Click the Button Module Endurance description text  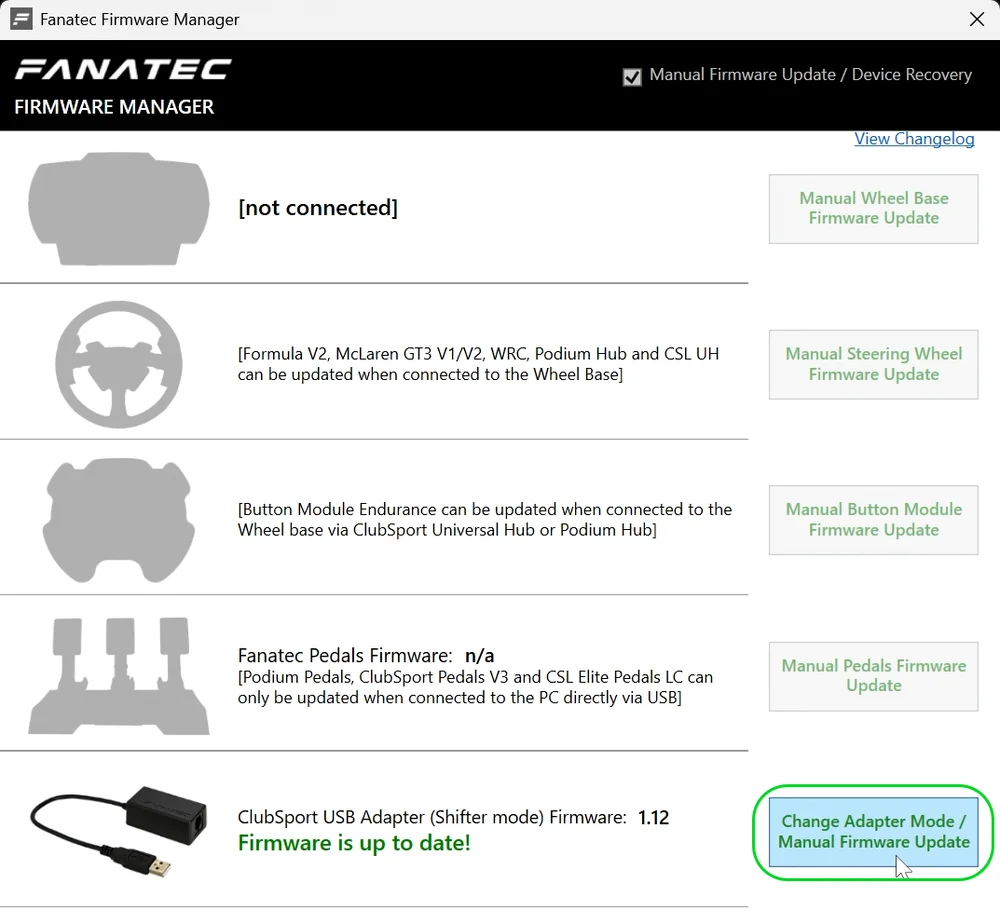pos(485,520)
